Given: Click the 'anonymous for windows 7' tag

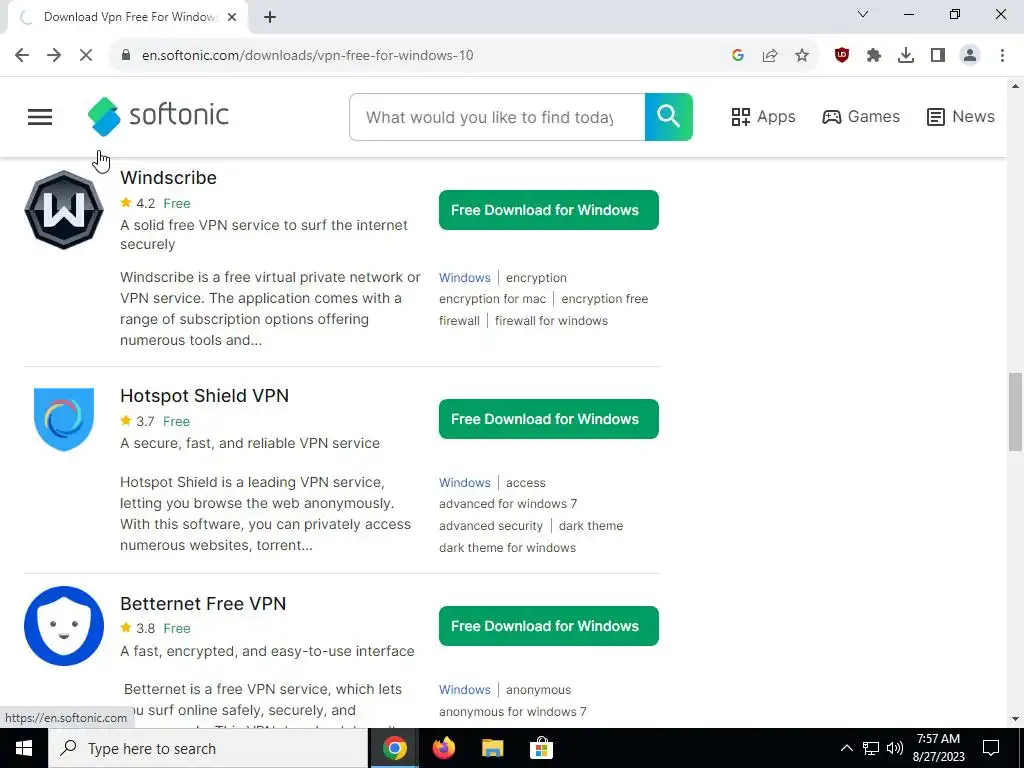Looking at the screenshot, I should click(513, 711).
